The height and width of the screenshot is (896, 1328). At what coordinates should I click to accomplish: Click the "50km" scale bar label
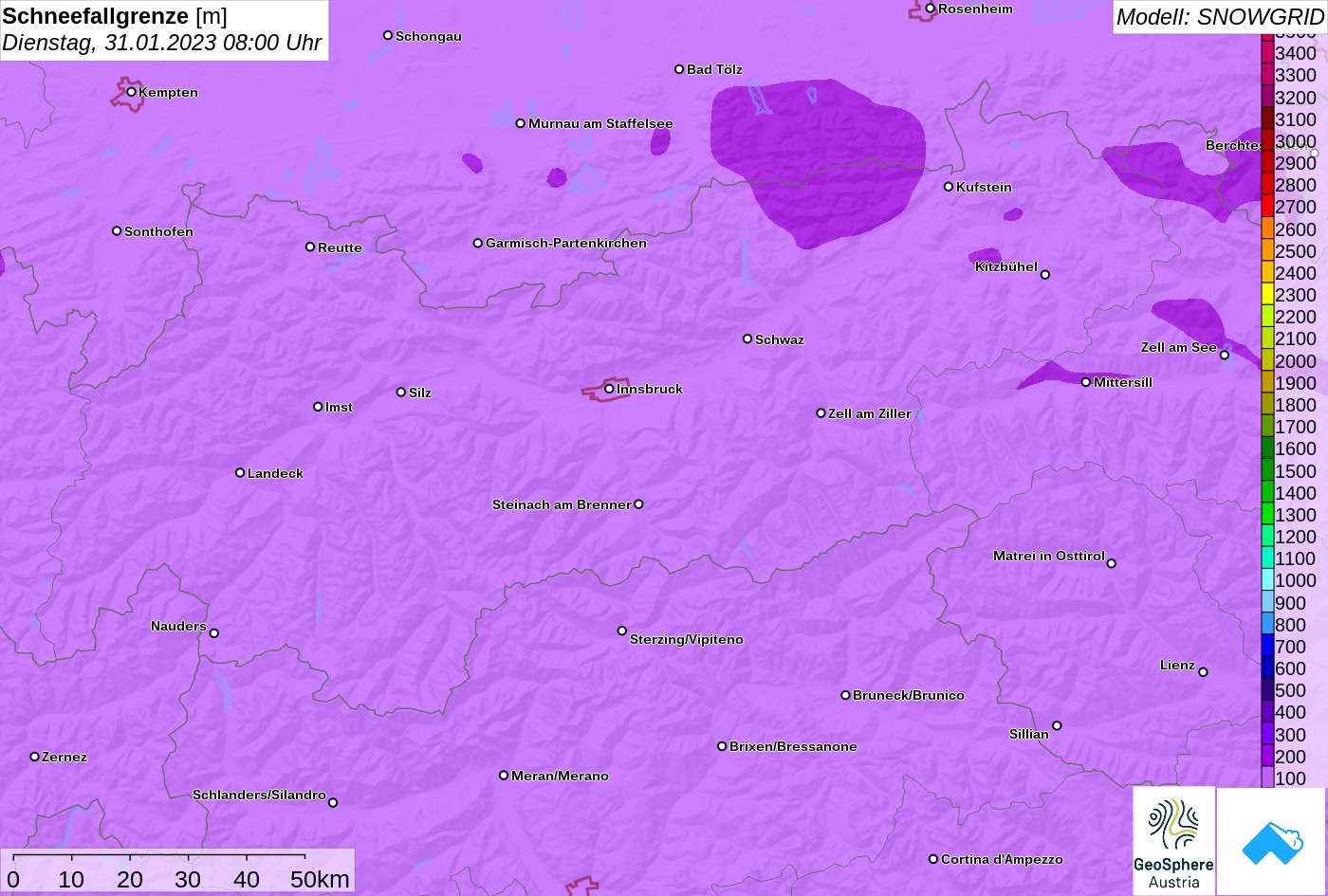320,879
